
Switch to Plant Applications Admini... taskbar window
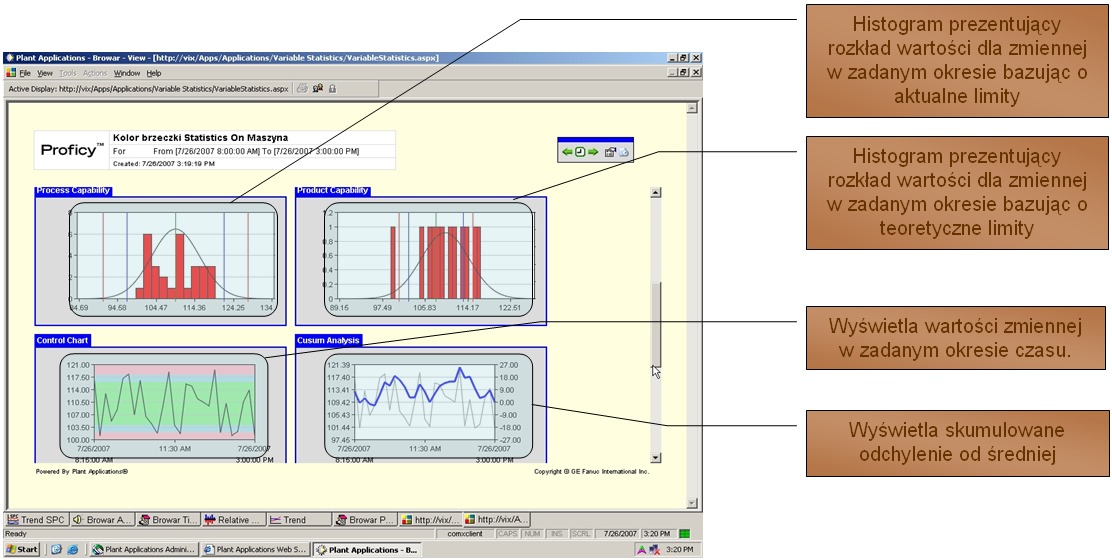(x=144, y=549)
